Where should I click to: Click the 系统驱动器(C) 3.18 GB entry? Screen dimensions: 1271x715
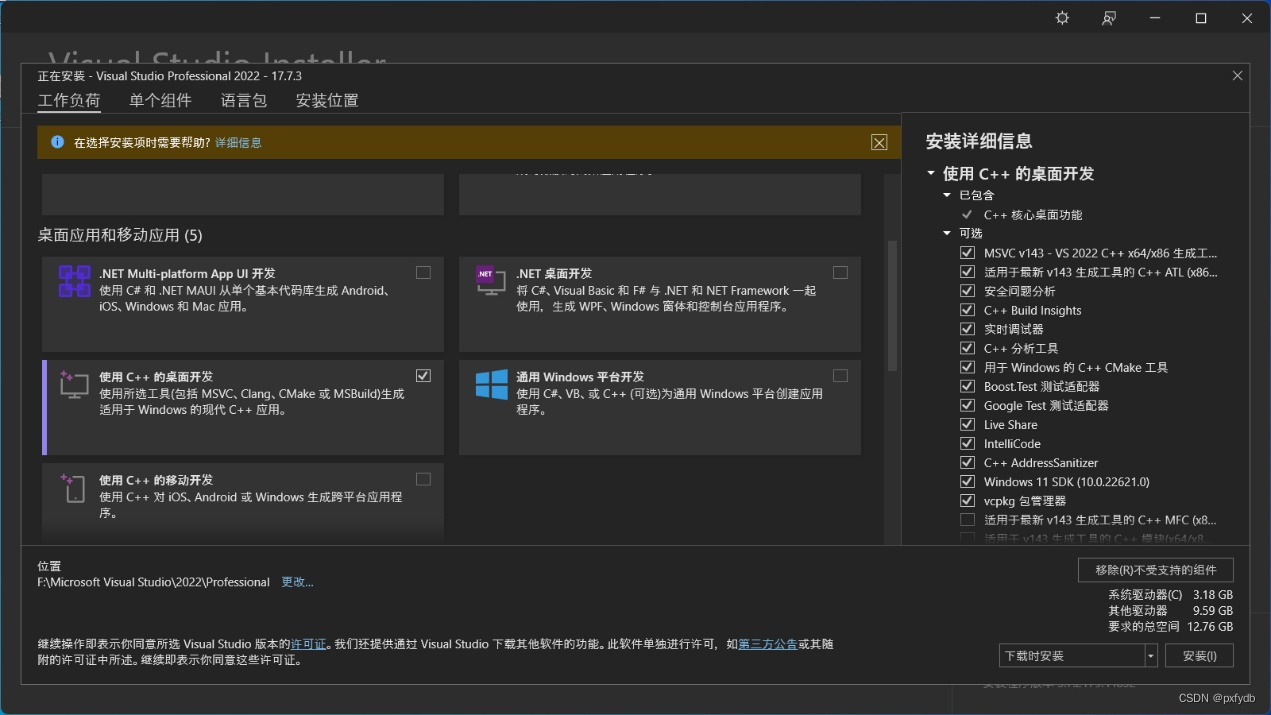(x=1170, y=595)
